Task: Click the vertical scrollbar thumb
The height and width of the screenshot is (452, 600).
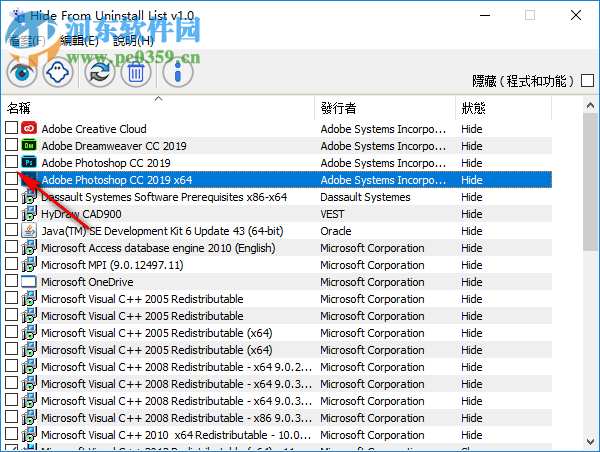Action: click(590, 182)
